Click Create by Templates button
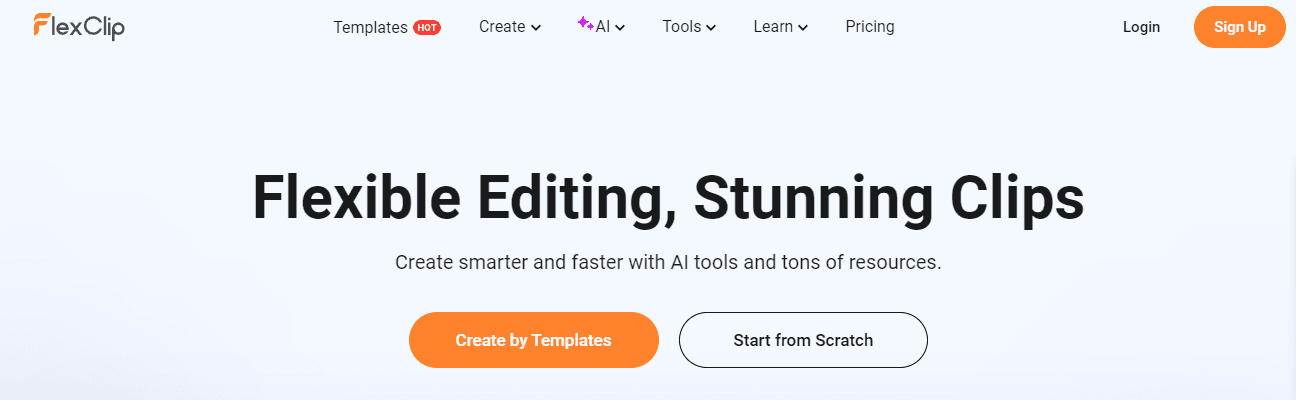The width and height of the screenshot is (1296, 400). 534,340
